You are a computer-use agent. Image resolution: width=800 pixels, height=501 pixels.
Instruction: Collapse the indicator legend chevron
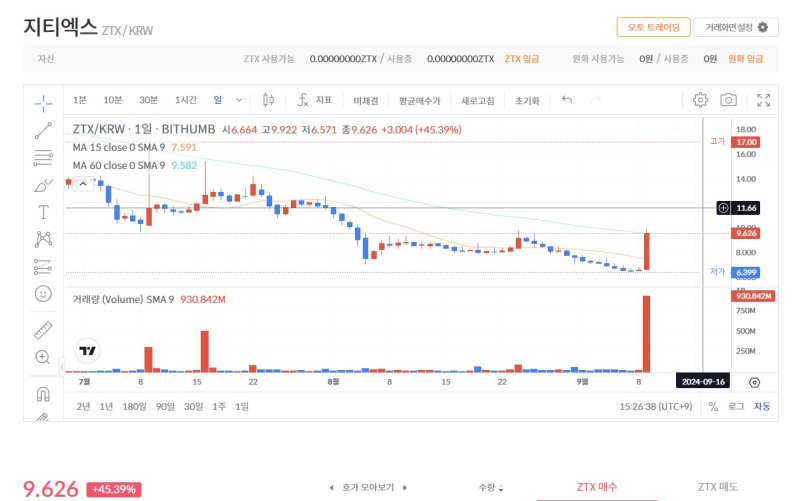[x=83, y=184]
